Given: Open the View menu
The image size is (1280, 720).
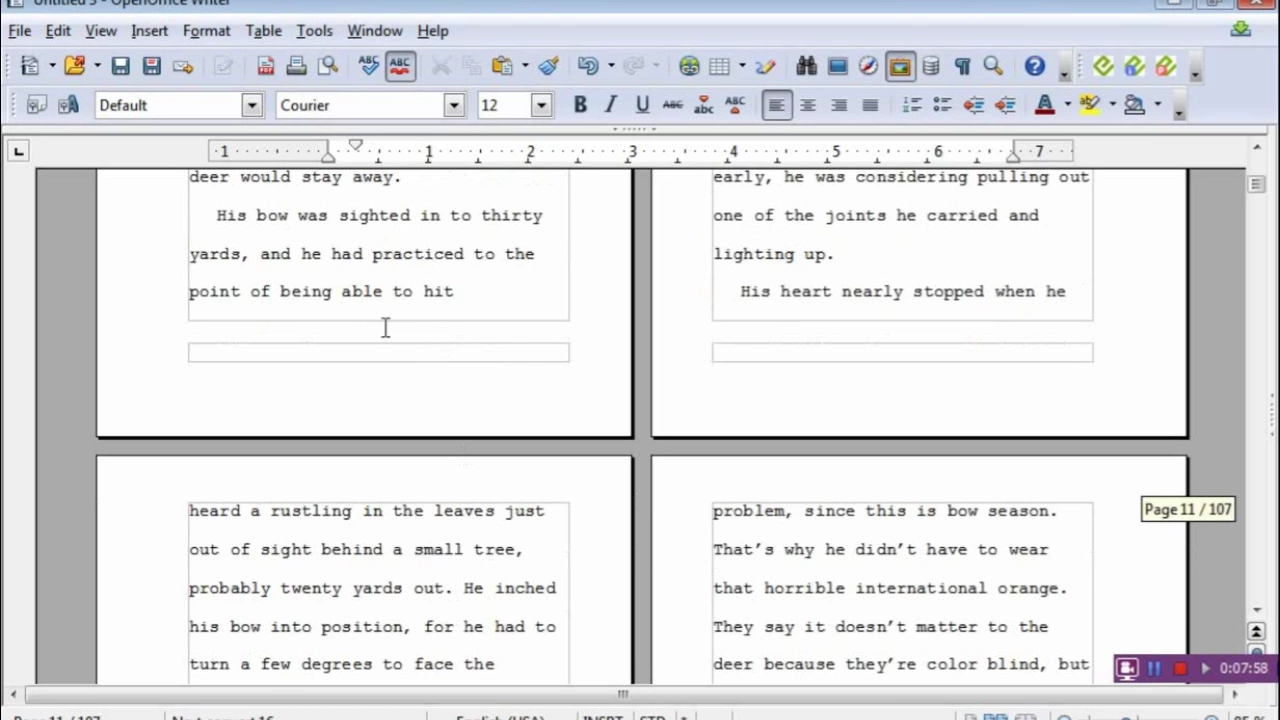Looking at the screenshot, I should point(101,31).
